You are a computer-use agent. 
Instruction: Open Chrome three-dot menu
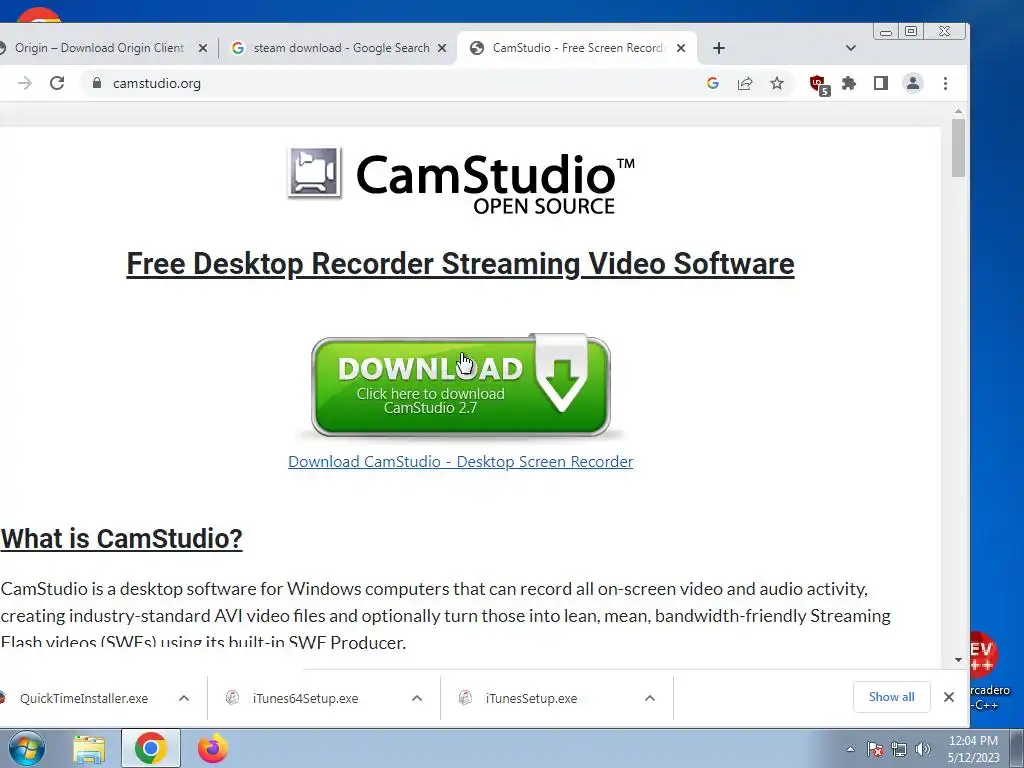(945, 83)
